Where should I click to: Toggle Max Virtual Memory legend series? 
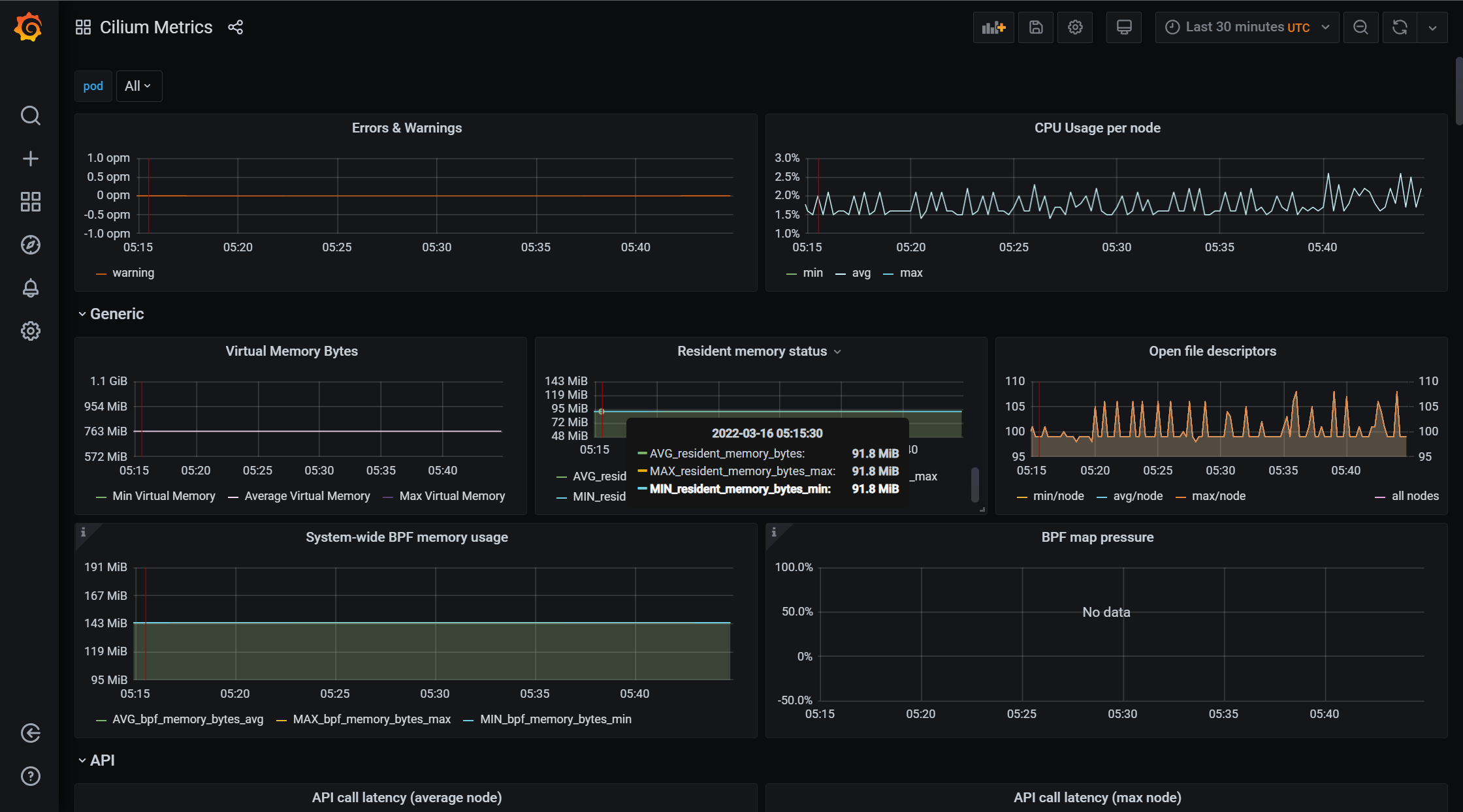pyautogui.click(x=452, y=496)
